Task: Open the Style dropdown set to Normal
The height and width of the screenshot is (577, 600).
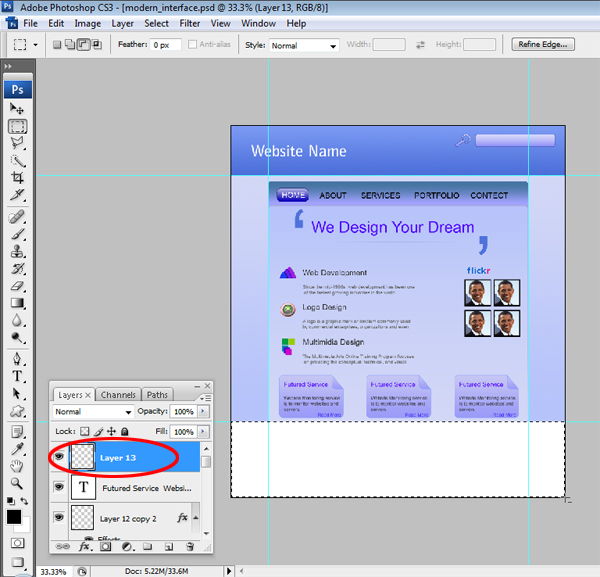Action: point(304,46)
